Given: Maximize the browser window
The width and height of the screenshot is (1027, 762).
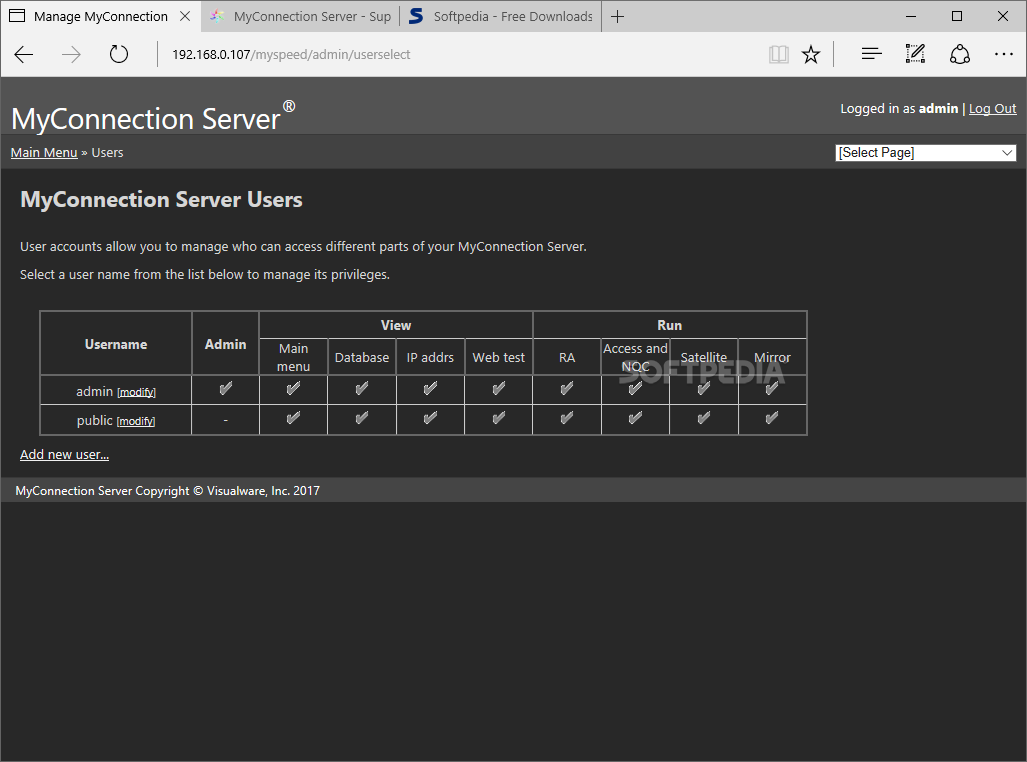Looking at the screenshot, I should click(956, 16).
